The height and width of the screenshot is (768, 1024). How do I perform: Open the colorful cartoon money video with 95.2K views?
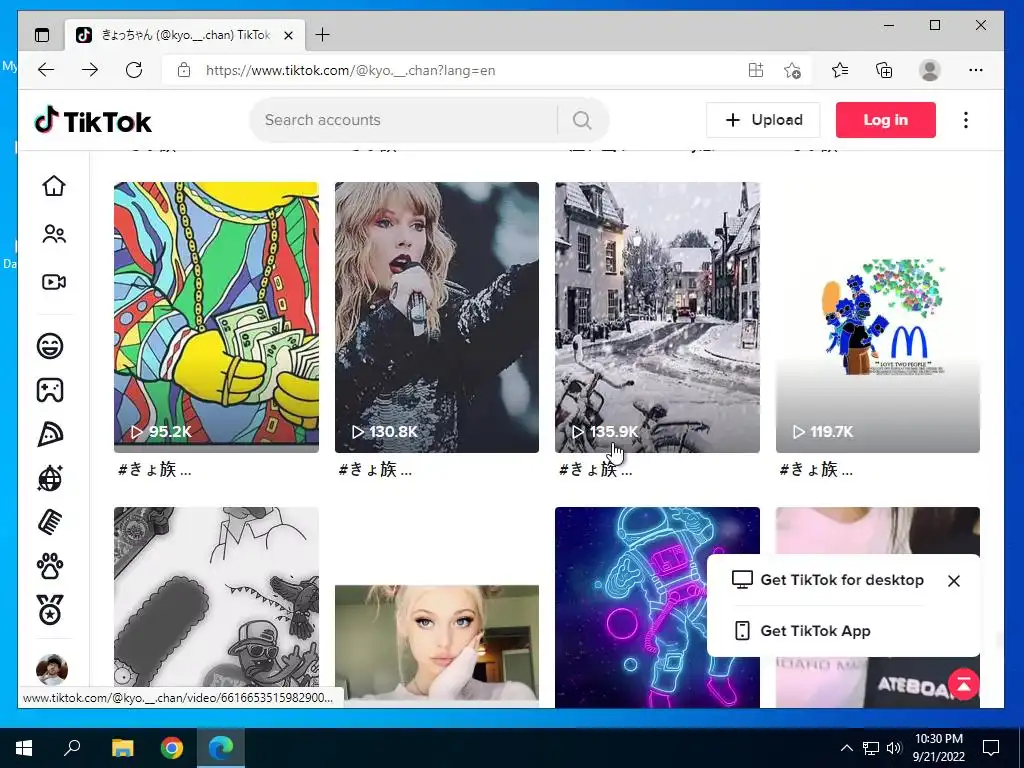[216, 317]
